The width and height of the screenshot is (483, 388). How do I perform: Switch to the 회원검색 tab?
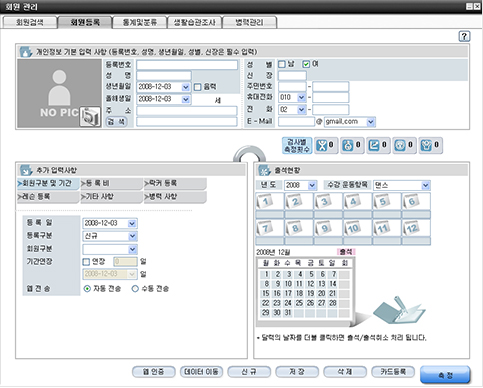pyautogui.click(x=29, y=22)
